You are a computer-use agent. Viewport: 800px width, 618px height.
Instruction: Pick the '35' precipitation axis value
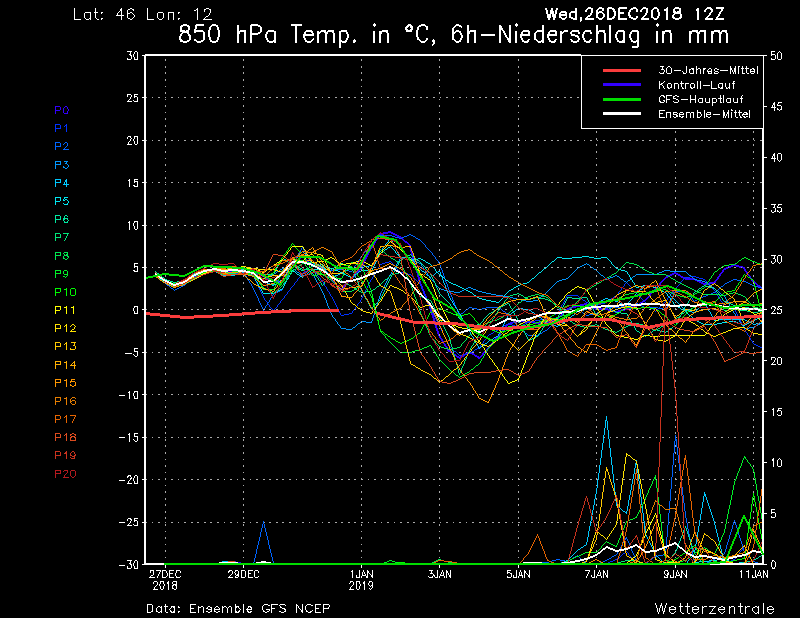(x=776, y=208)
